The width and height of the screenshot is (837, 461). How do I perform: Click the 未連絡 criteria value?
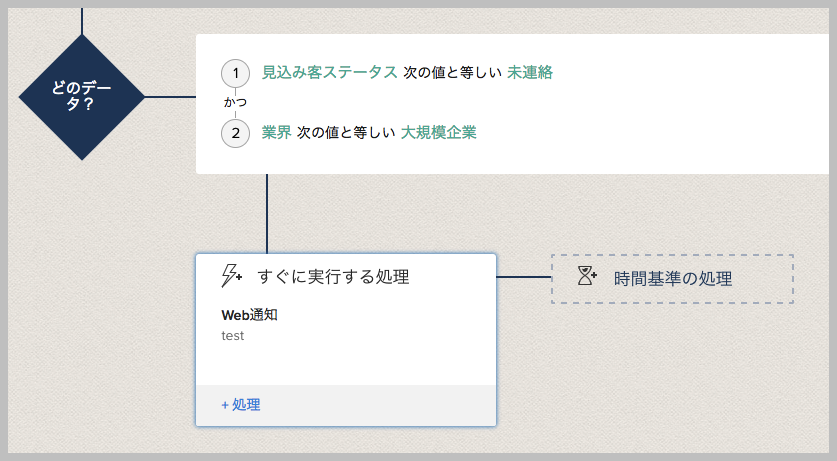pos(530,73)
